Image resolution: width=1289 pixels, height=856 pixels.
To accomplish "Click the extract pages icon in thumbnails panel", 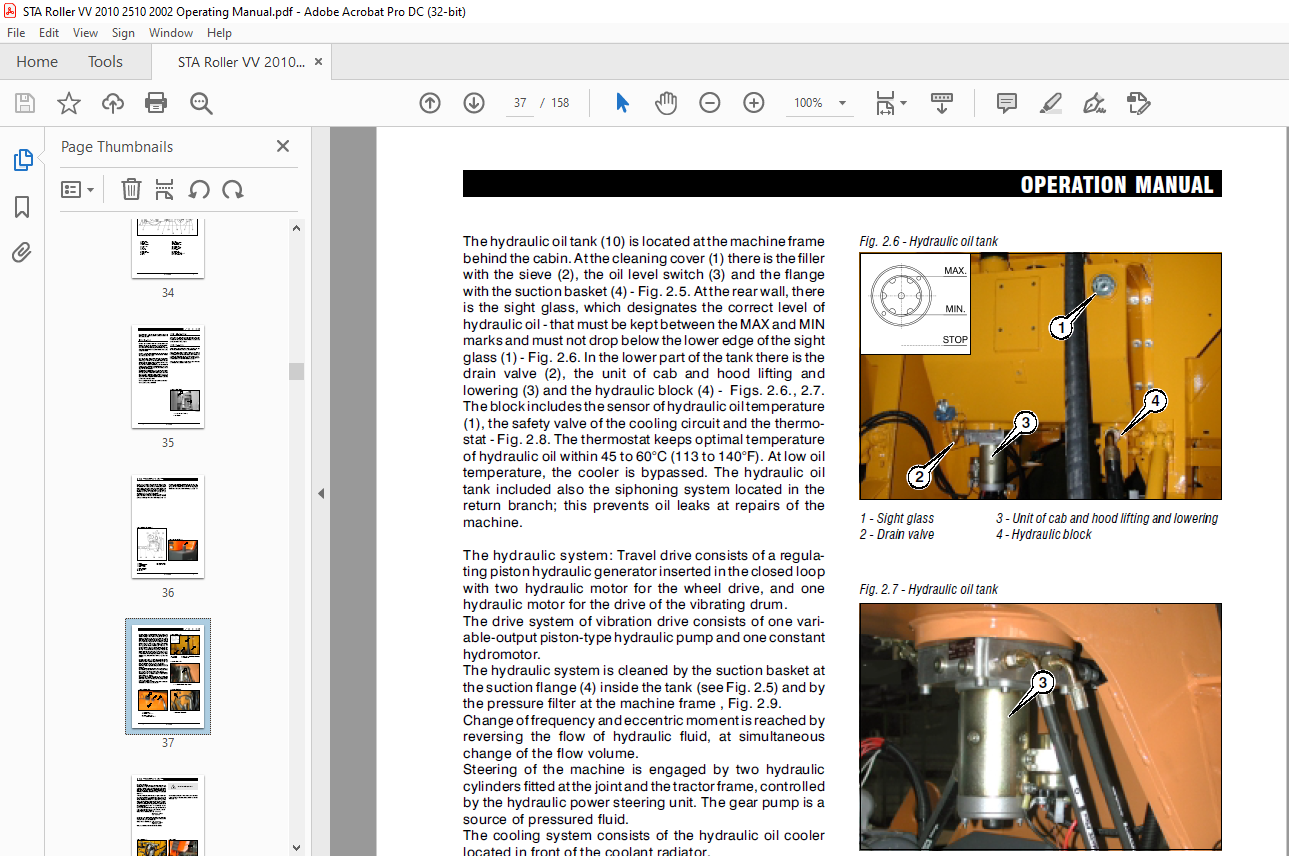I will [x=165, y=189].
